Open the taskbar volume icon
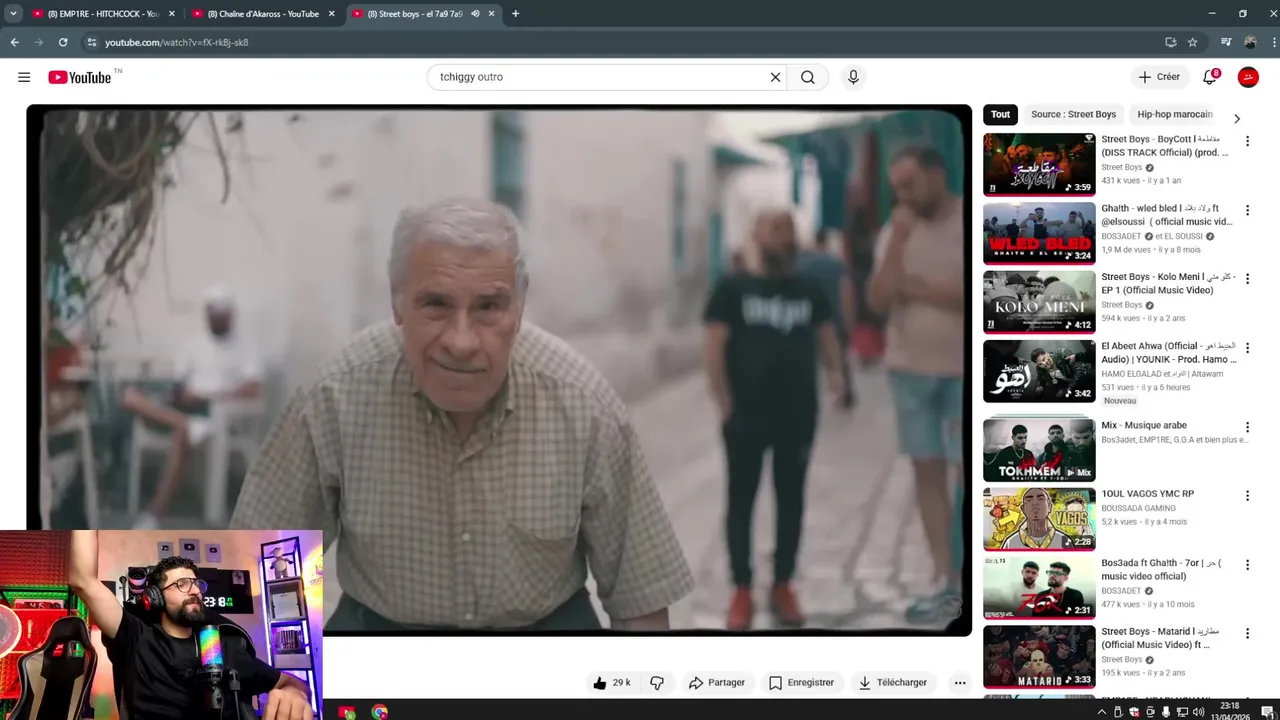The height and width of the screenshot is (720, 1280). [1198, 712]
